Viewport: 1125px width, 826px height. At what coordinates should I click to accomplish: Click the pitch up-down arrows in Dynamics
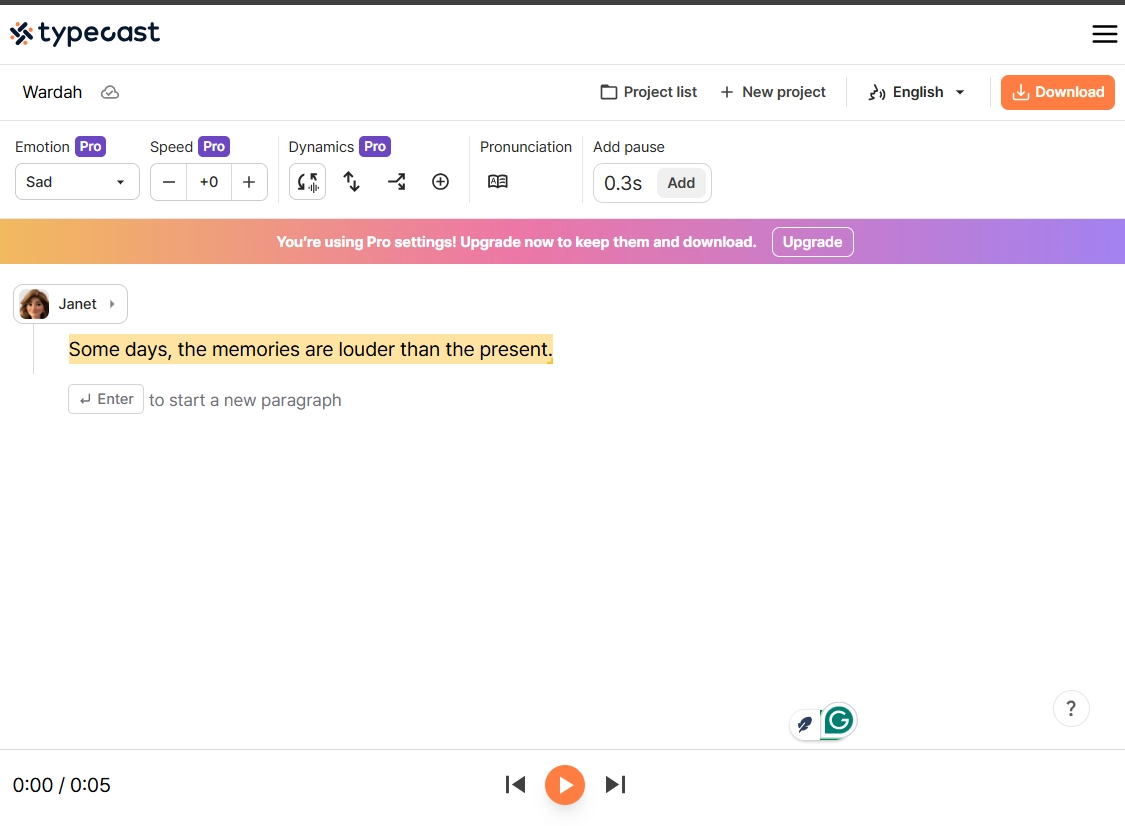(352, 181)
